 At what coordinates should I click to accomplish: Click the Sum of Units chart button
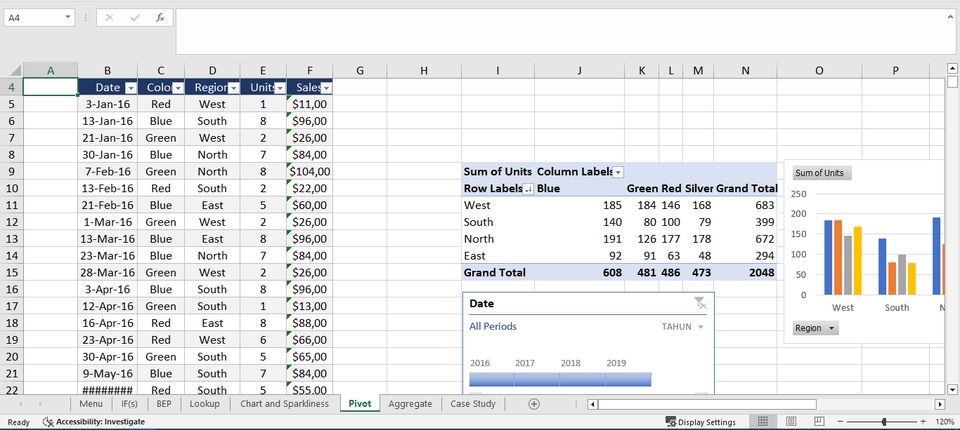[x=821, y=173]
